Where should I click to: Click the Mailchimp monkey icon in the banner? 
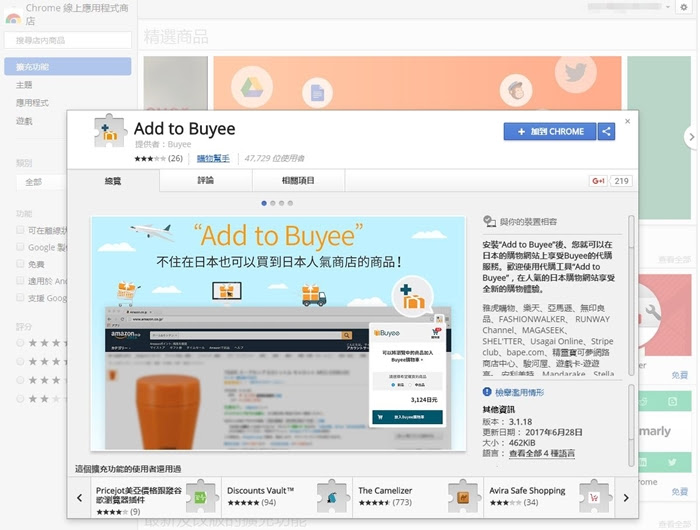point(516,90)
